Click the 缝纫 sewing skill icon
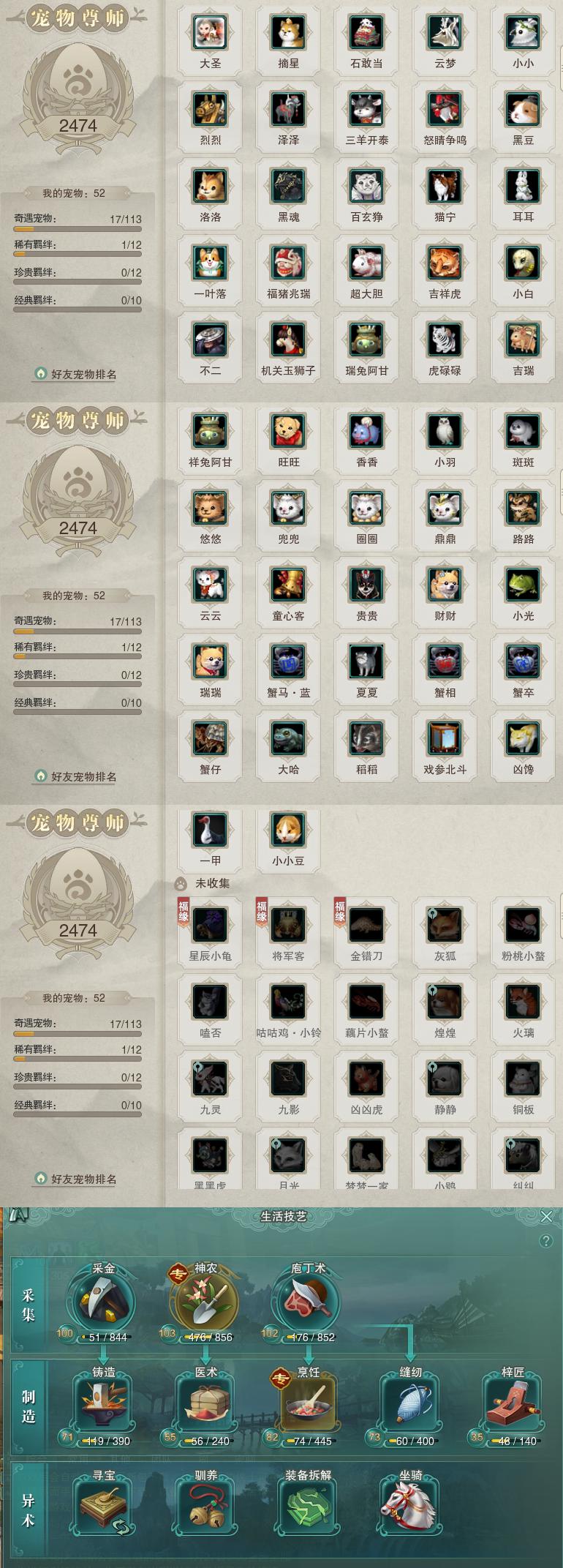563x1568 pixels. coord(410,1404)
